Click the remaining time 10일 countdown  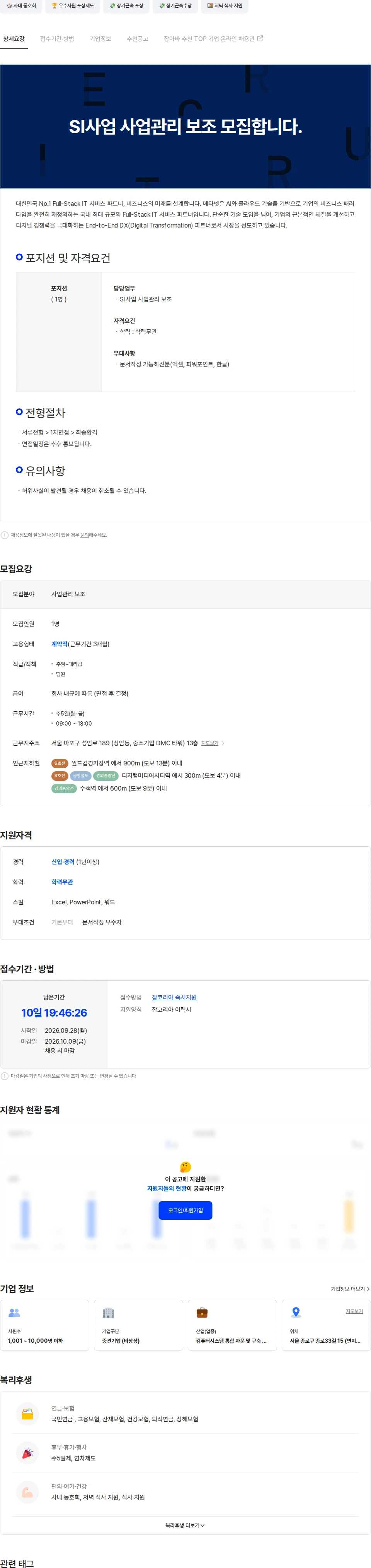(x=54, y=1013)
